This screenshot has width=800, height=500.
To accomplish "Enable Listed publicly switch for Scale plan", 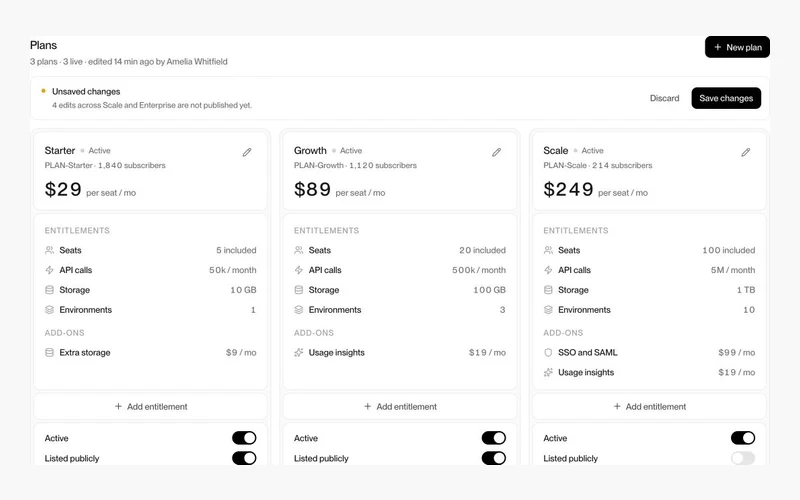I will [743, 458].
